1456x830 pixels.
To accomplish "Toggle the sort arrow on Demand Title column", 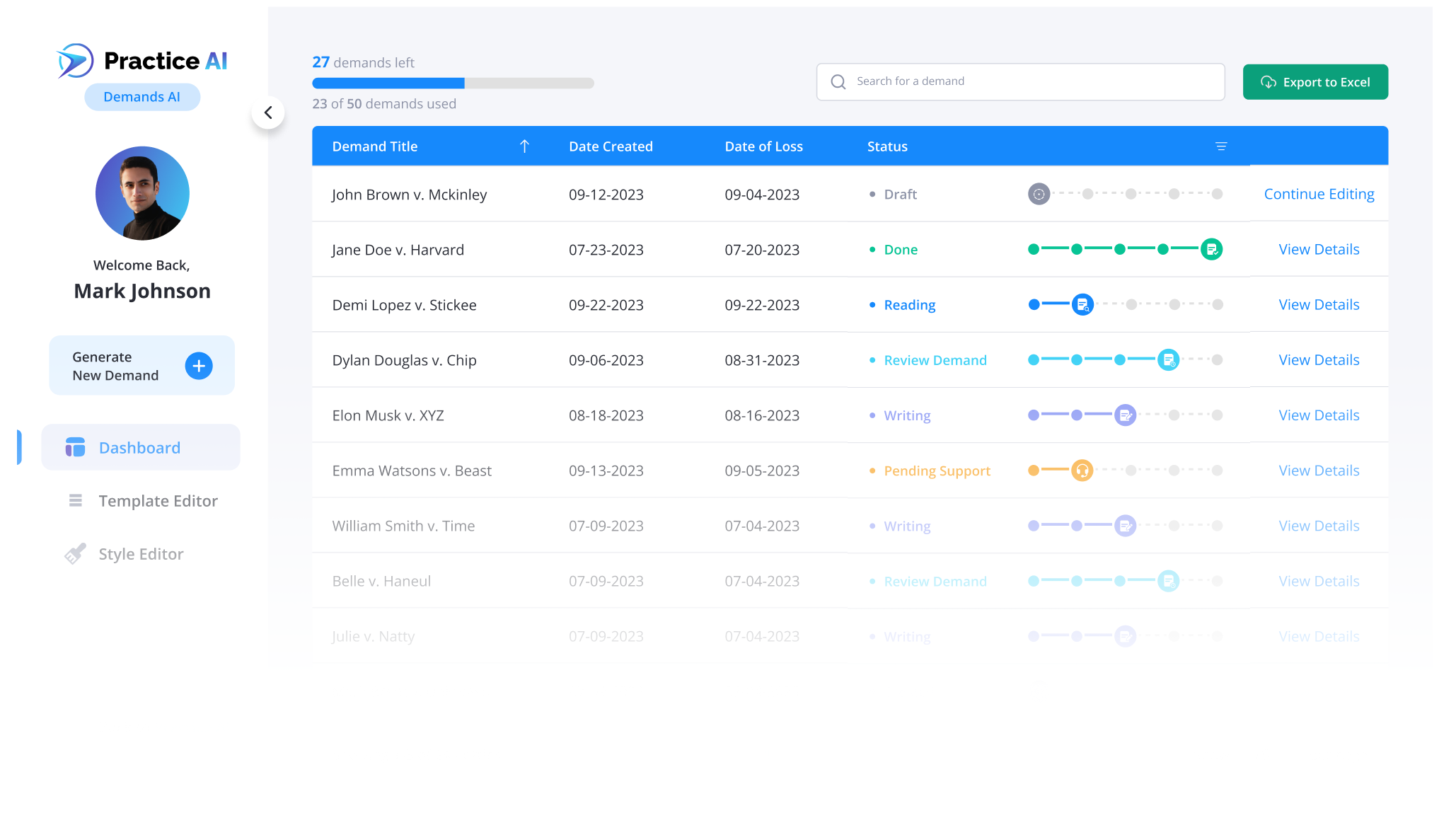I will (x=524, y=146).
